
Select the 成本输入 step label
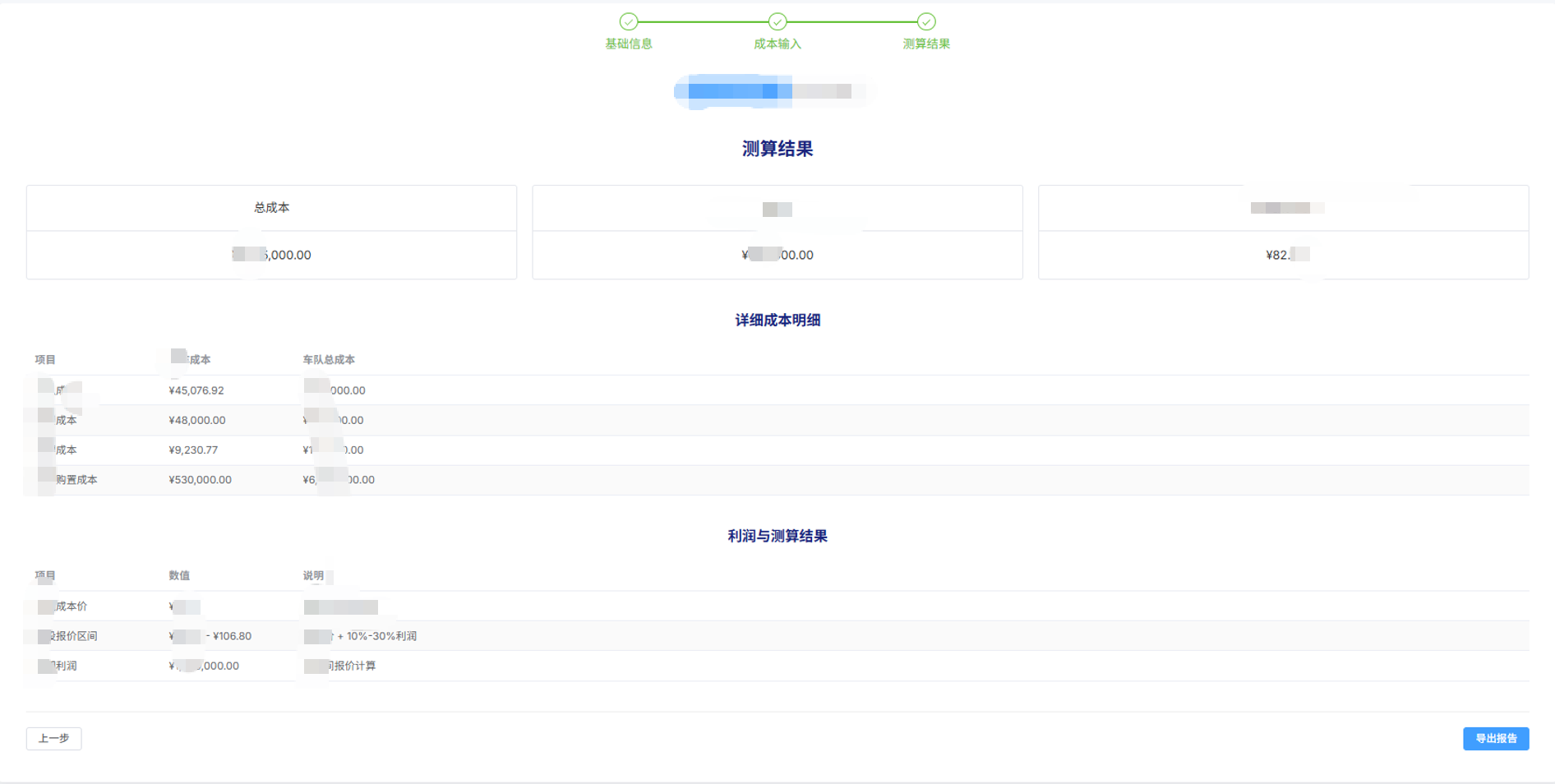(x=777, y=43)
